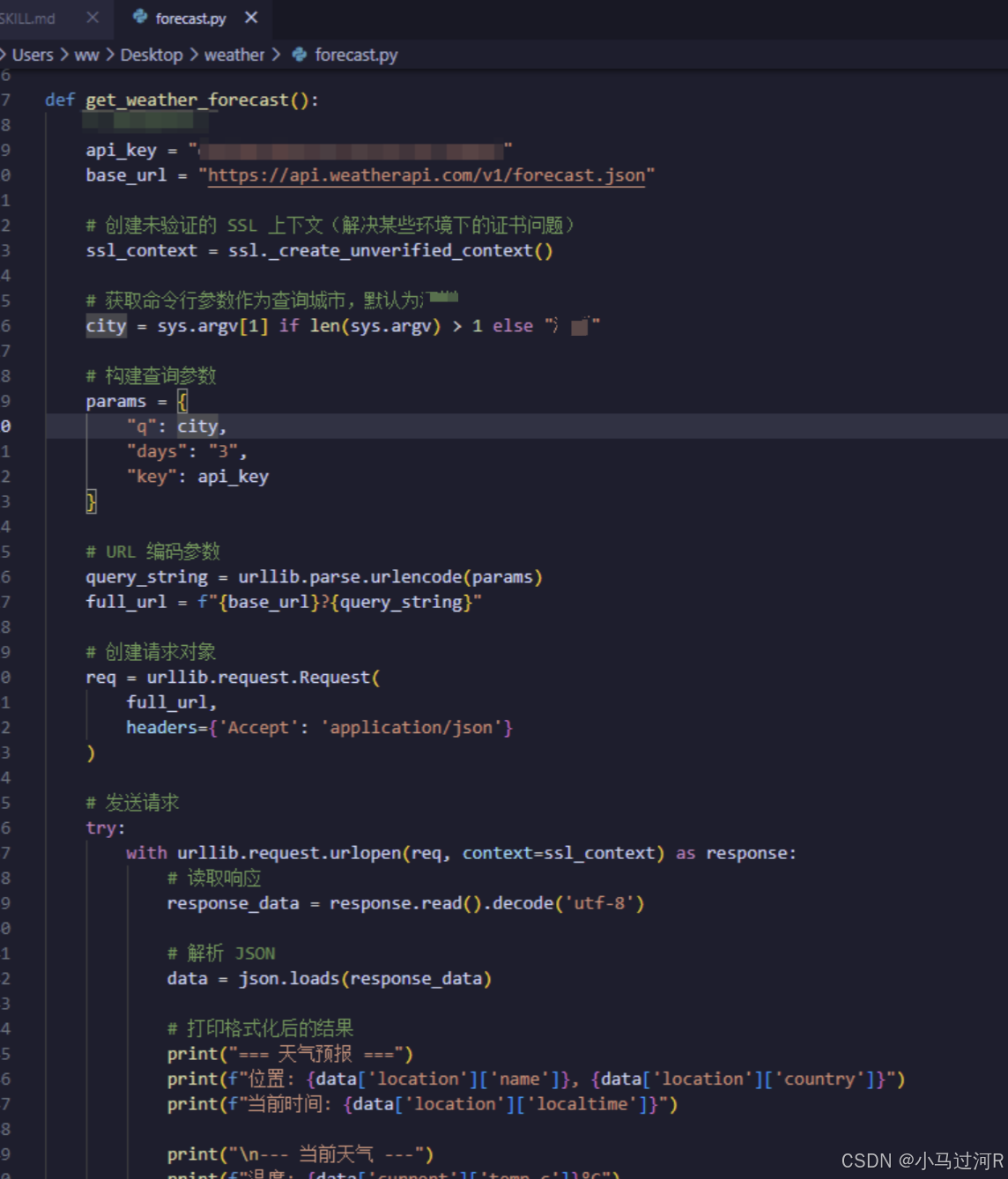Click response.read().decode('utf-8') expression
1008x1179 pixels.
click(486, 903)
